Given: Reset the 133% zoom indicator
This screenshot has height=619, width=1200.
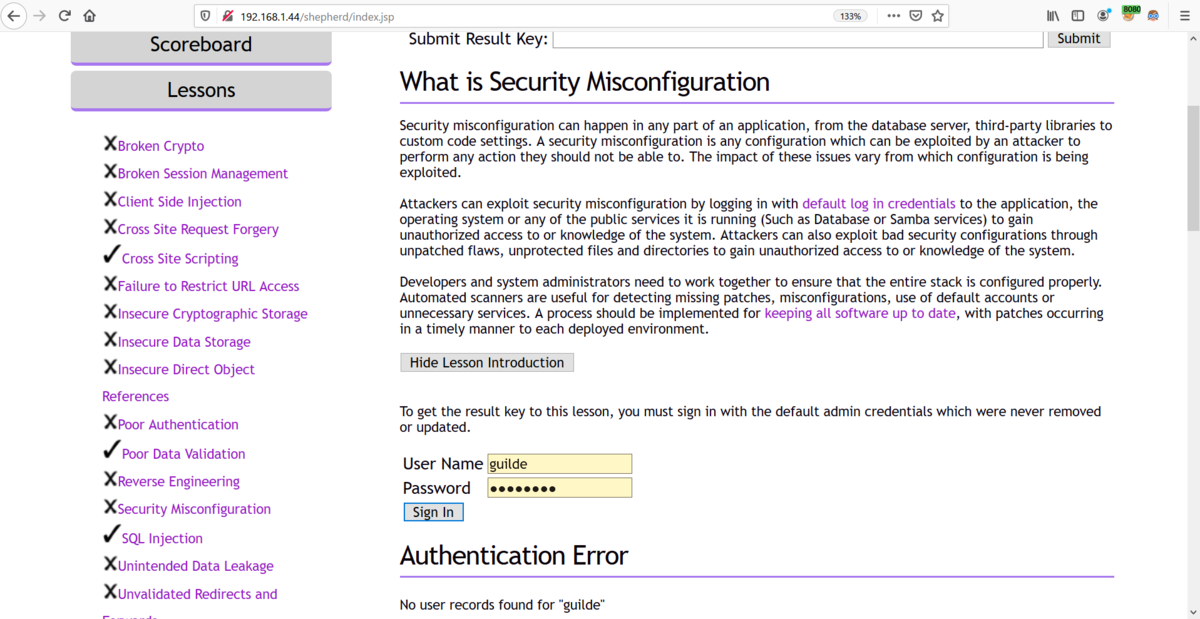Looking at the screenshot, I should click(x=850, y=16).
